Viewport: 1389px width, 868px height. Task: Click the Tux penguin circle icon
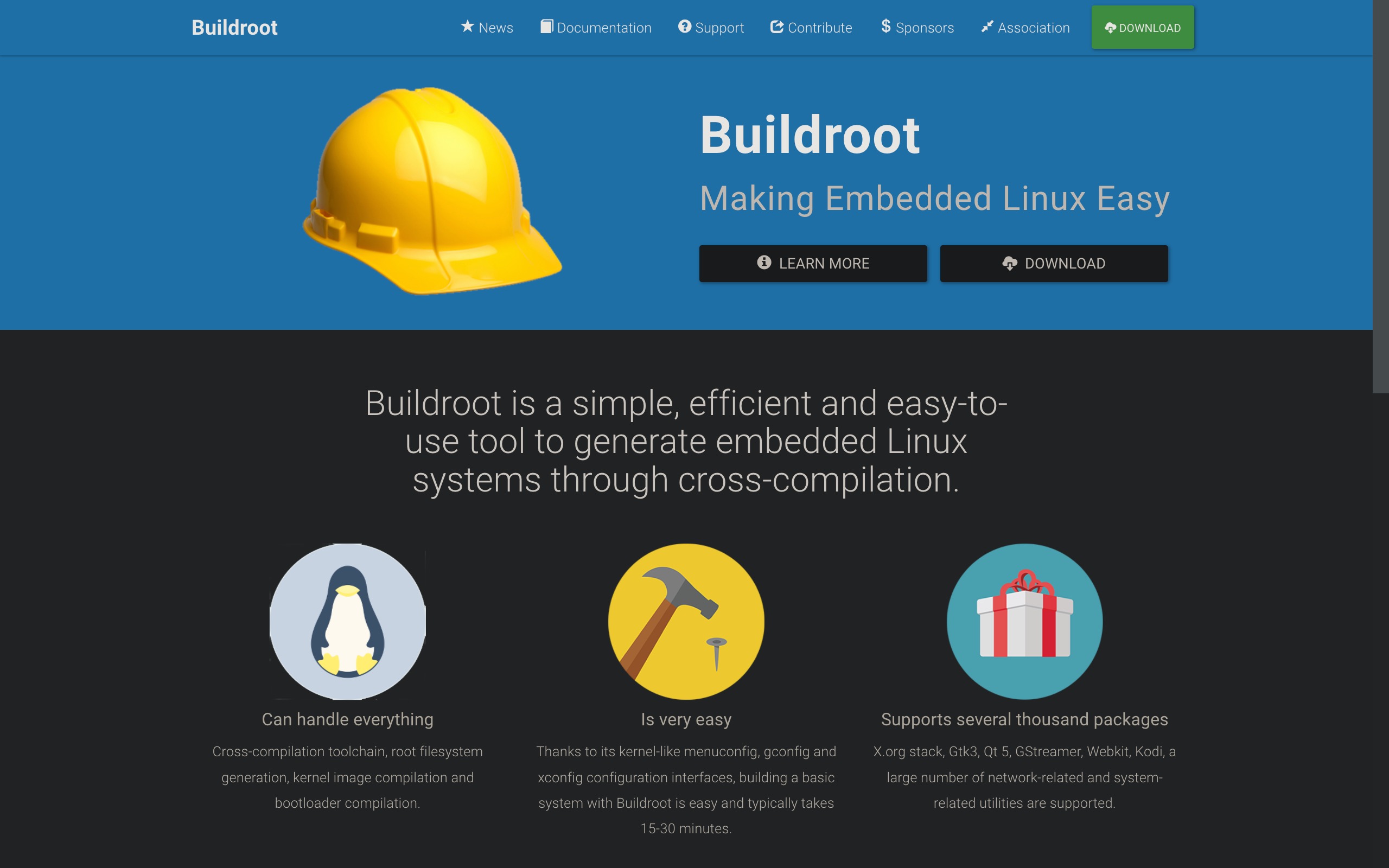(x=347, y=621)
